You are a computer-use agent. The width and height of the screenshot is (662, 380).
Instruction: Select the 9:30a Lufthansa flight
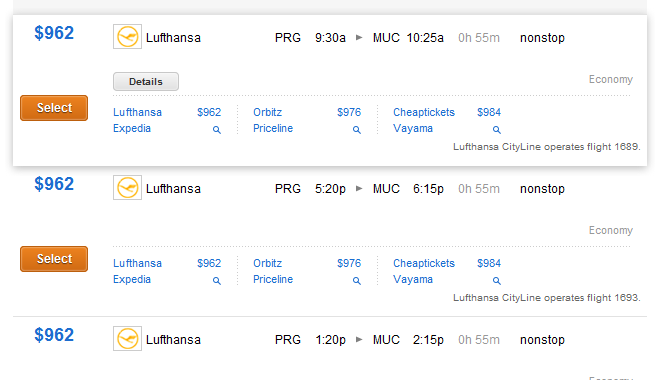pos(54,108)
